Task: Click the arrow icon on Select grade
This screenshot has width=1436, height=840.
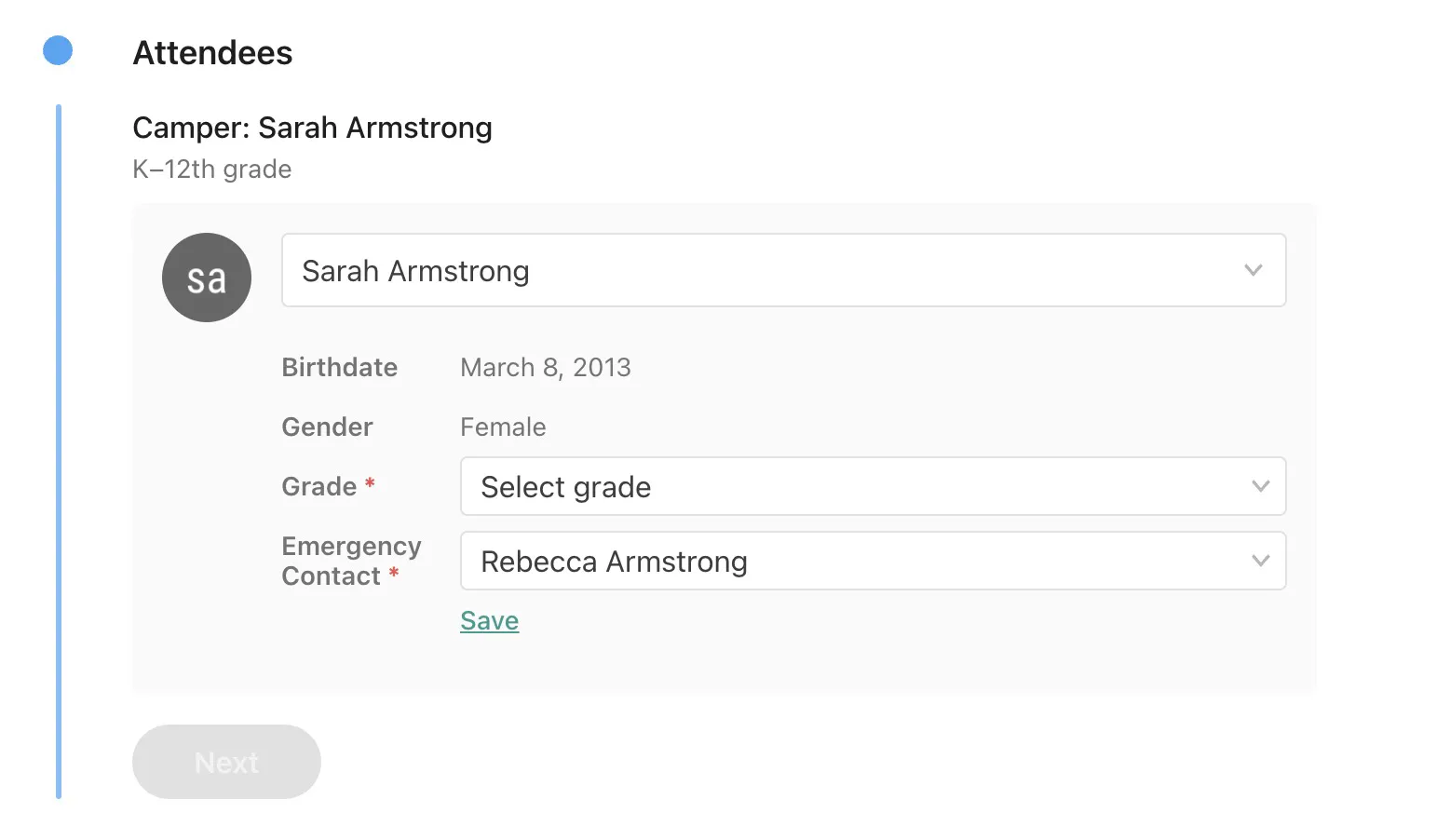Action: point(1260,486)
